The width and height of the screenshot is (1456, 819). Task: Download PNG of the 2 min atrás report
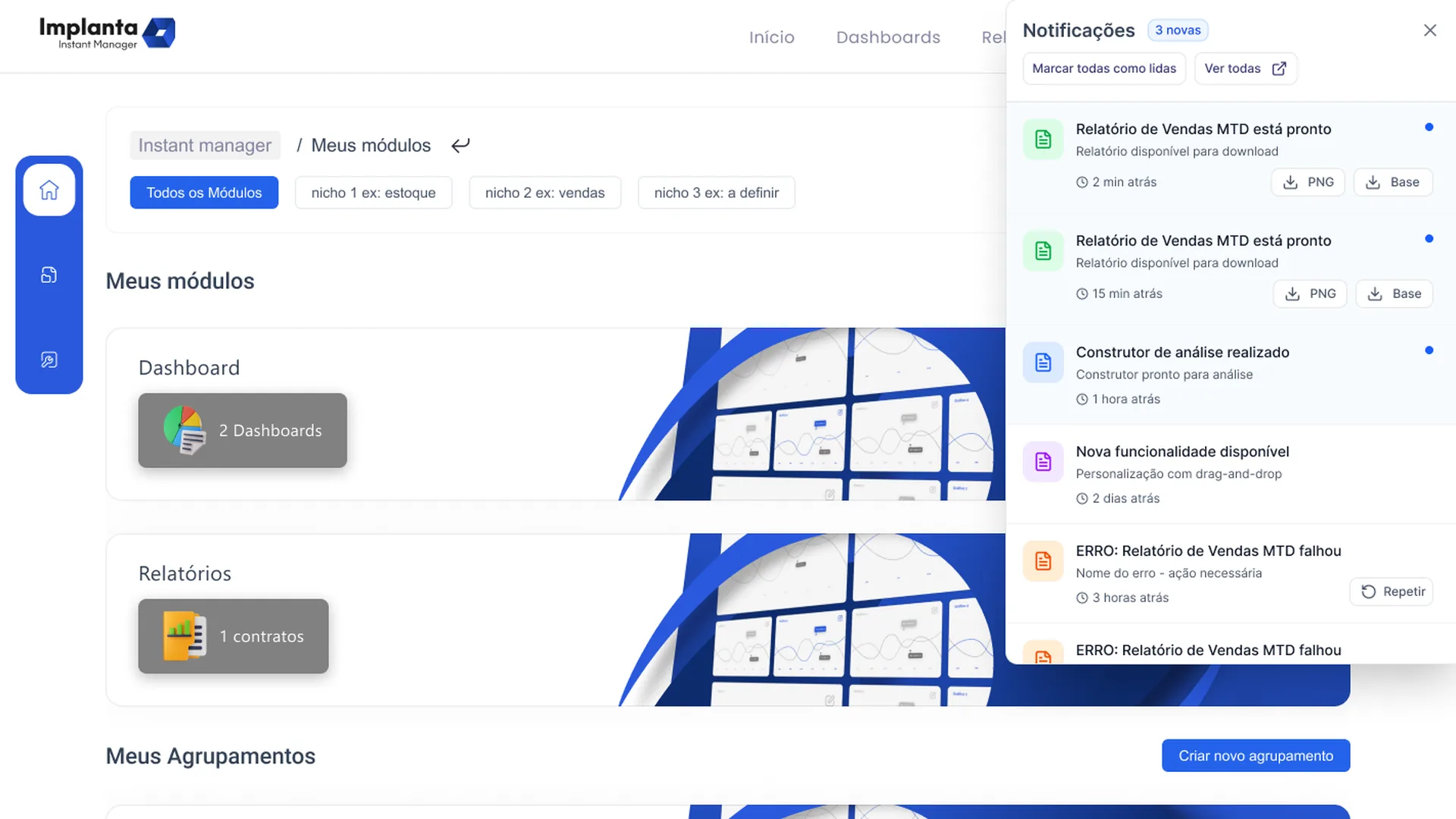1307,182
